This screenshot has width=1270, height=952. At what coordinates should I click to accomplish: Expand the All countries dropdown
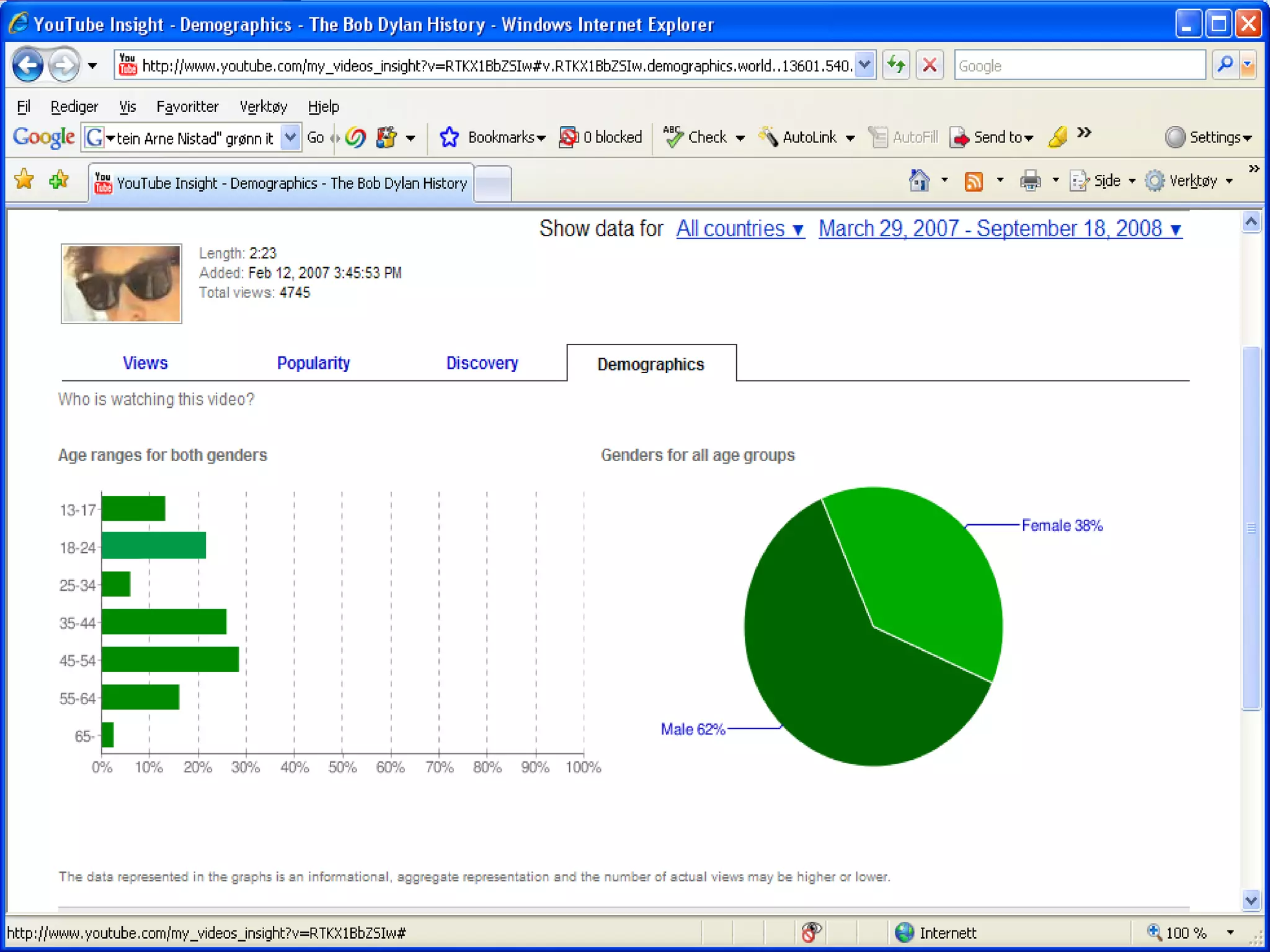click(x=740, y=229)
